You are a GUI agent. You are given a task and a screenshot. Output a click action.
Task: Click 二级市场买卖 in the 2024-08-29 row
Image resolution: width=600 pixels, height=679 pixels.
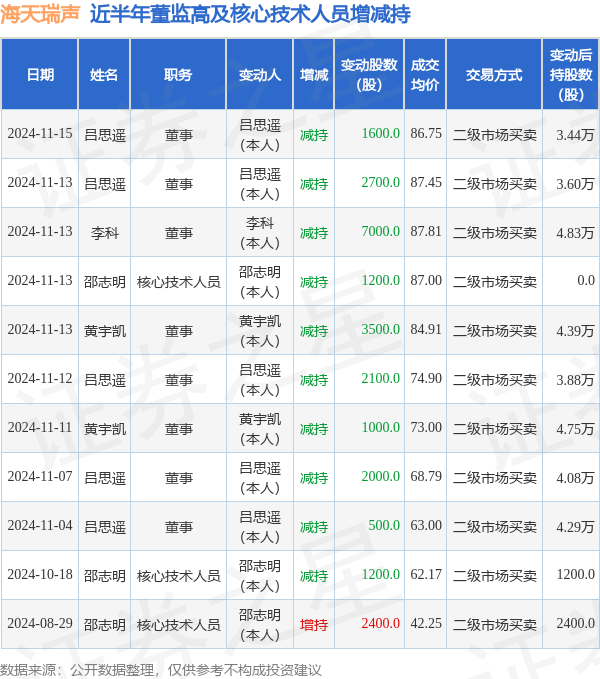tap(494, 624)
